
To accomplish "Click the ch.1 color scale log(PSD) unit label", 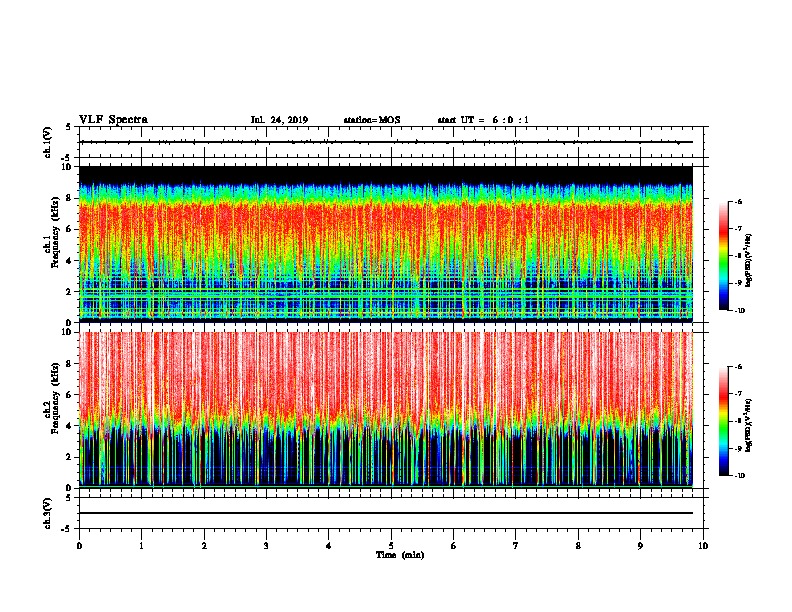I will pyautogui.click(x=749, y=261).
